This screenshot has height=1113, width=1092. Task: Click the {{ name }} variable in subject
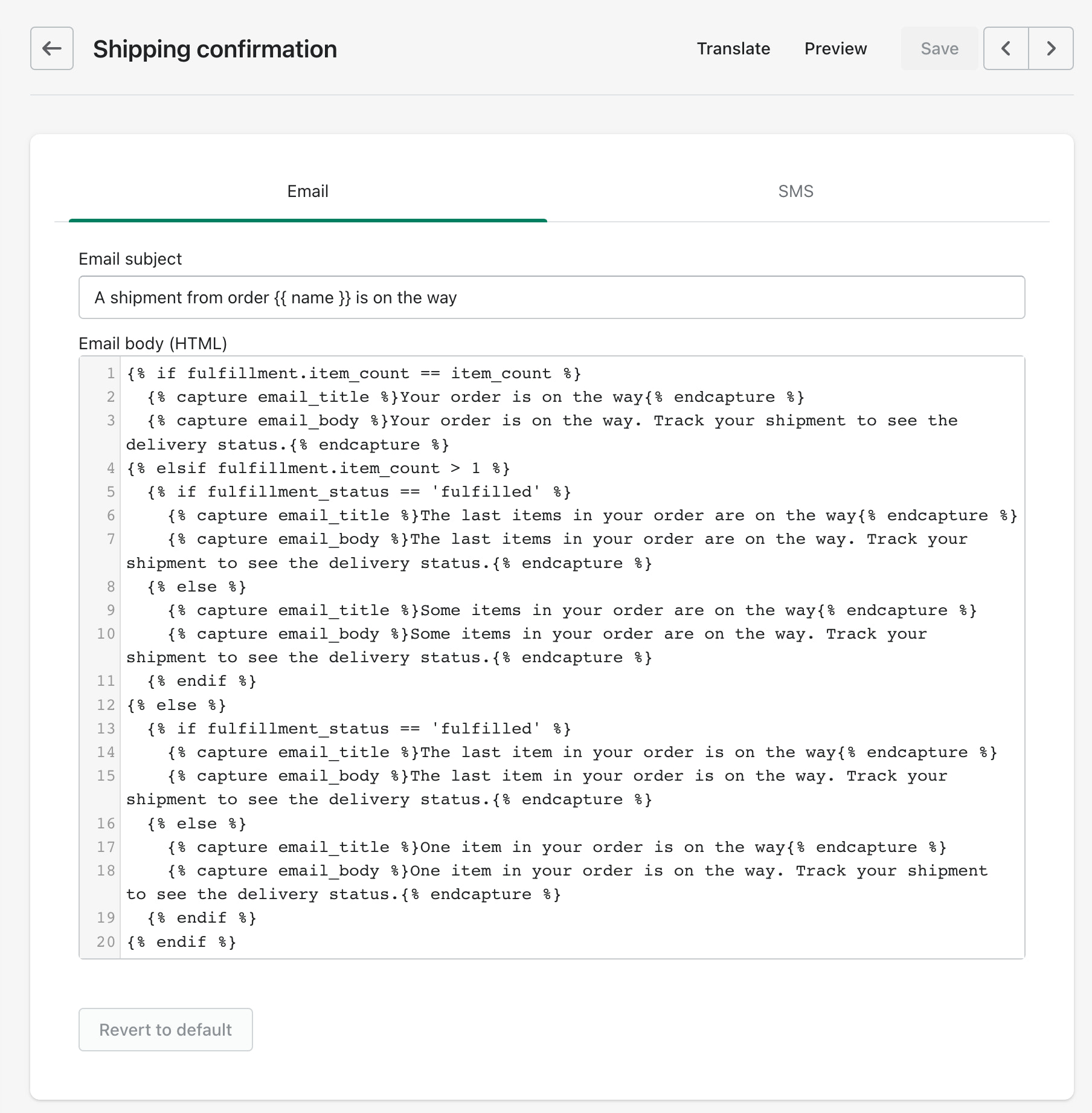[310, 297]
